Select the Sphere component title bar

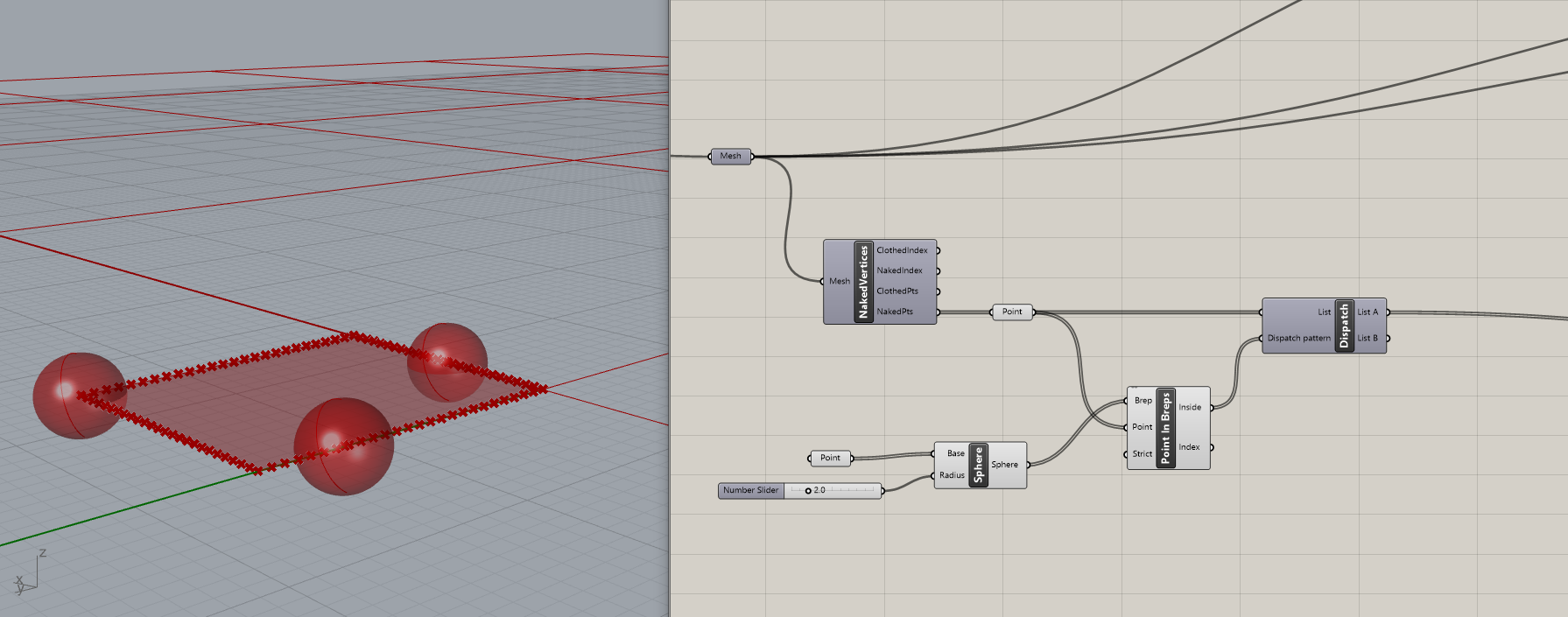pos(979,465)
